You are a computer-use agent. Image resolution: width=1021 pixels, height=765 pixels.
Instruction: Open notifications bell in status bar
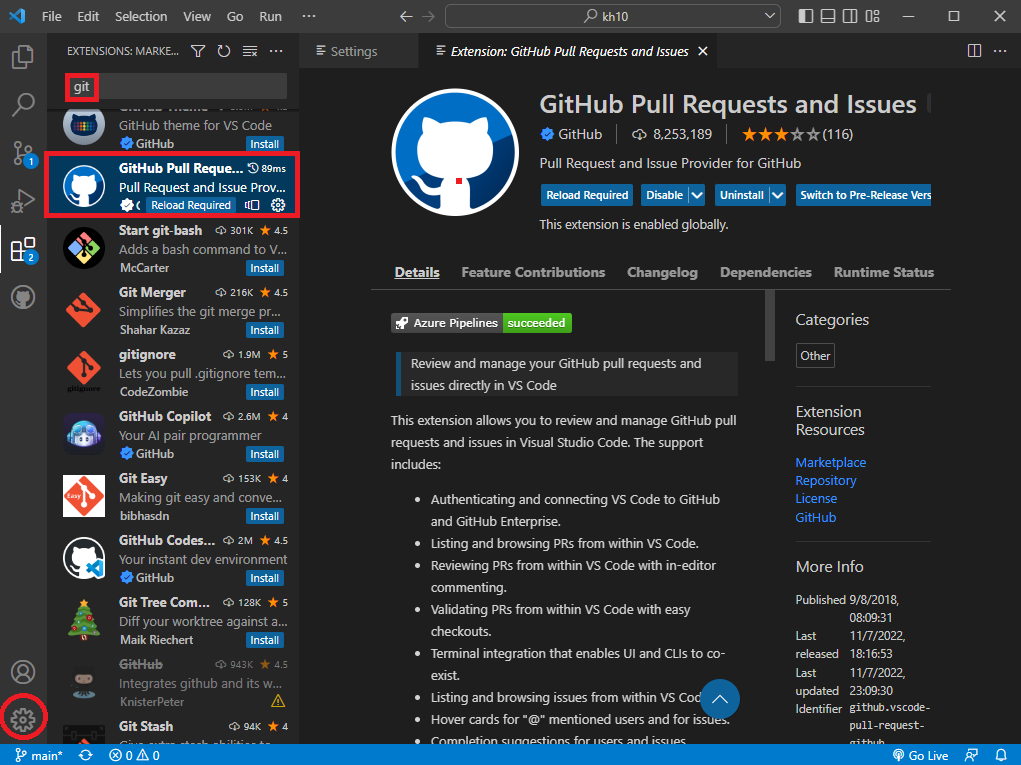point(1001,755)
